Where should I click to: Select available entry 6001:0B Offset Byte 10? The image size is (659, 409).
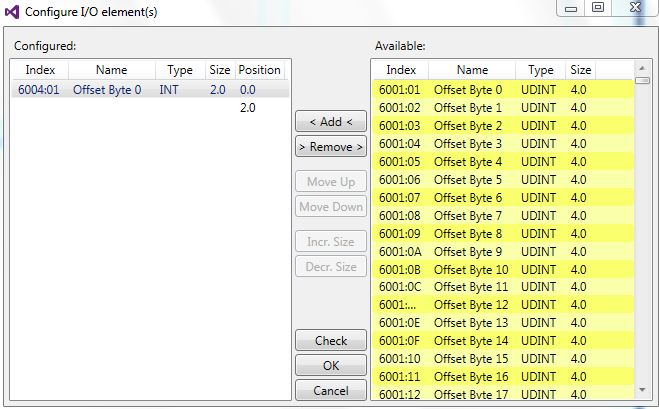[x=503, y=269]
